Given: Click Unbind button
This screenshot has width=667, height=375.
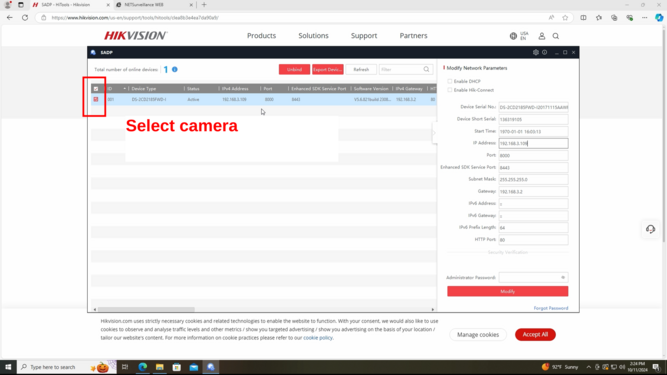Looking at the screenshot, I should [294, 69].
